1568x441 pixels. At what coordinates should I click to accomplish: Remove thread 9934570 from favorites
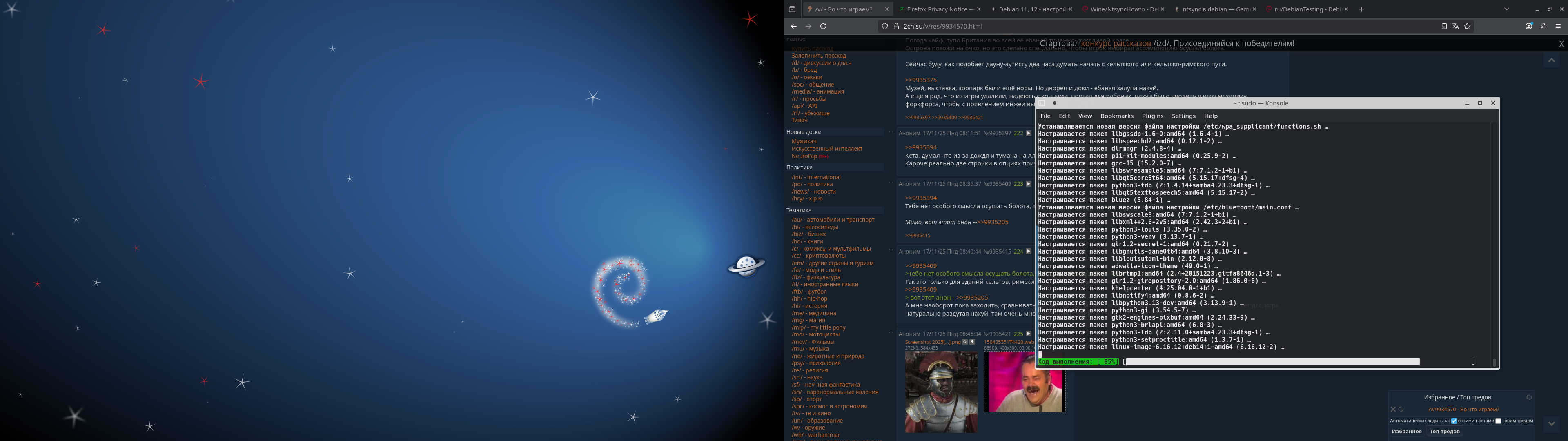(x=1393, y=409)
